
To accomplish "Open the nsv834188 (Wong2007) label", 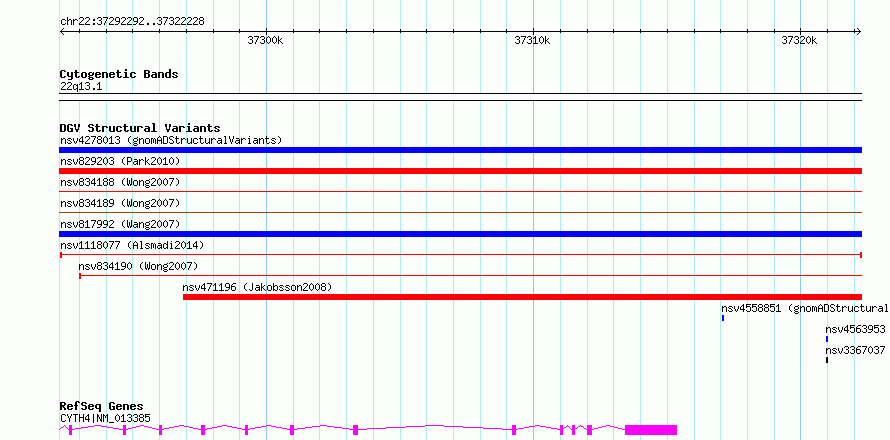I will 120,182.
